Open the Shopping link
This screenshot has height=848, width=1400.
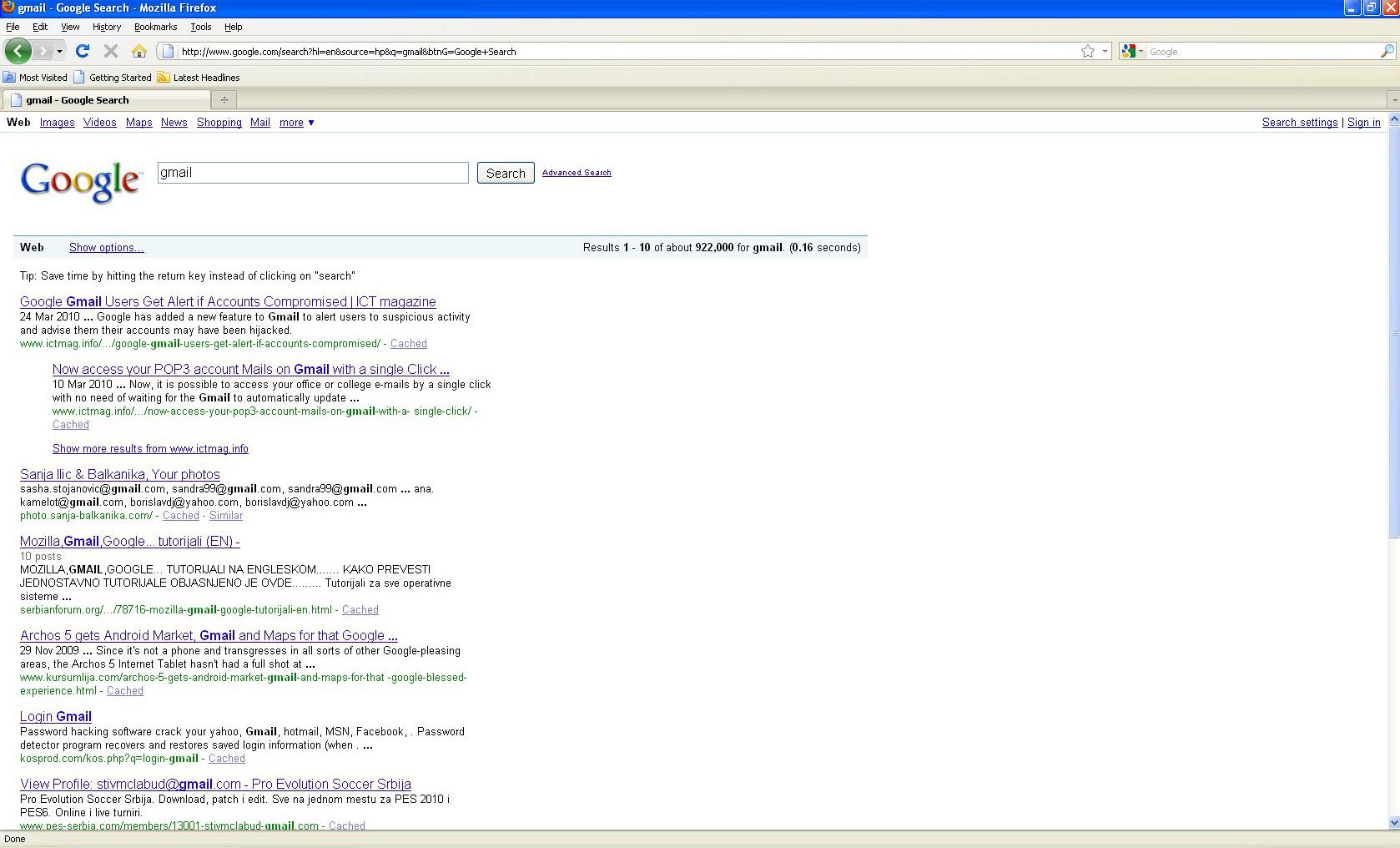pyautogui.click(x=219, y=123)
